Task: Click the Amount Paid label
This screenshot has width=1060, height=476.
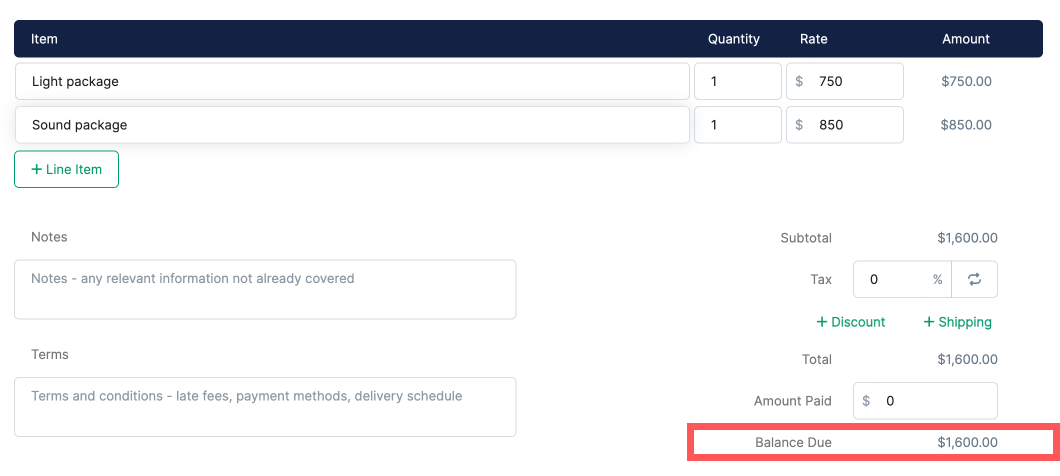Action: point(793,401)
